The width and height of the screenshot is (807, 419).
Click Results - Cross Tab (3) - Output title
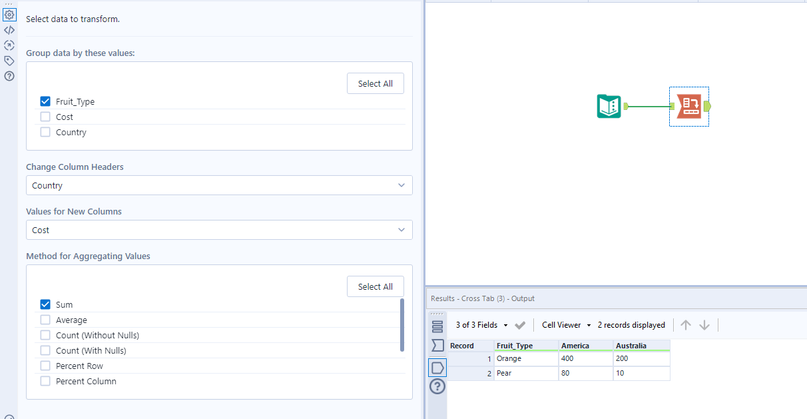482,299
